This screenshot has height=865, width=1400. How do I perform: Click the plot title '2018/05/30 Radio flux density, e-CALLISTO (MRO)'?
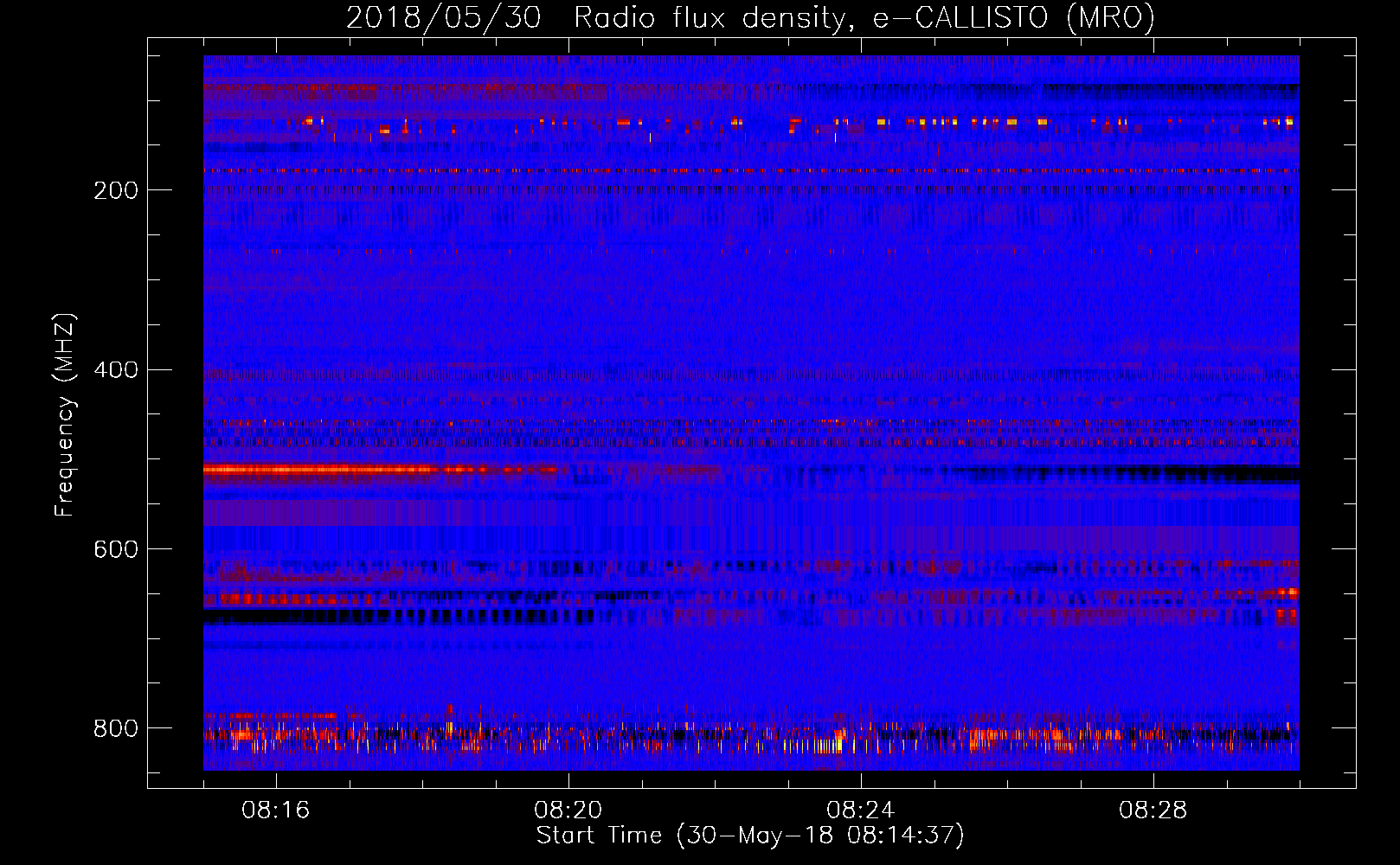coord(750,17)
